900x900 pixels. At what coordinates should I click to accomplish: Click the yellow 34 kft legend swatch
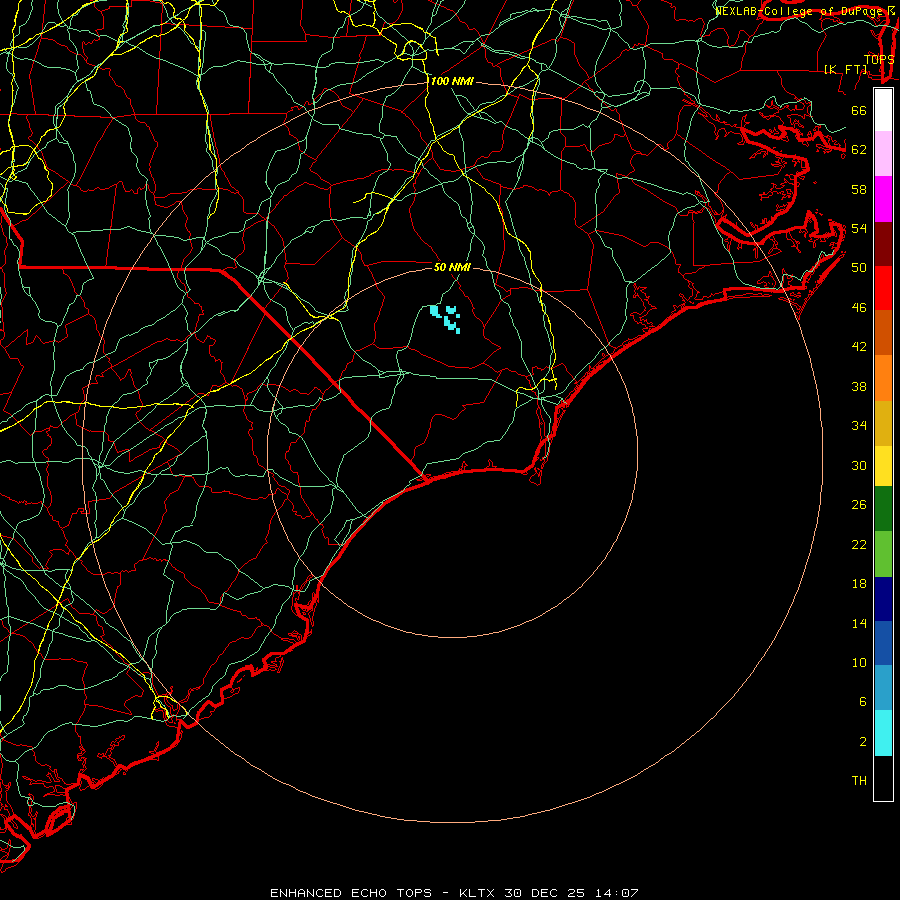point(883,466)
